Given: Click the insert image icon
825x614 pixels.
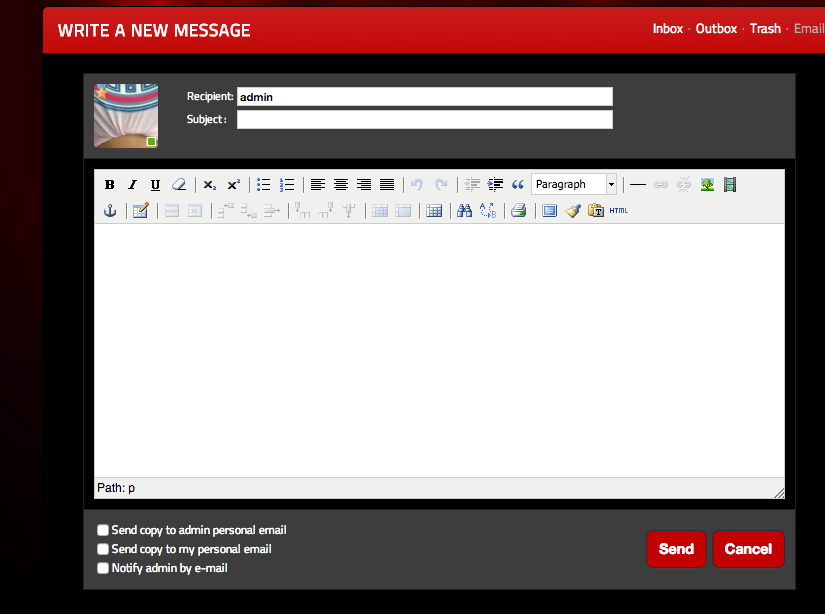Looking at the screenshot, I should [x=707, y=185].
